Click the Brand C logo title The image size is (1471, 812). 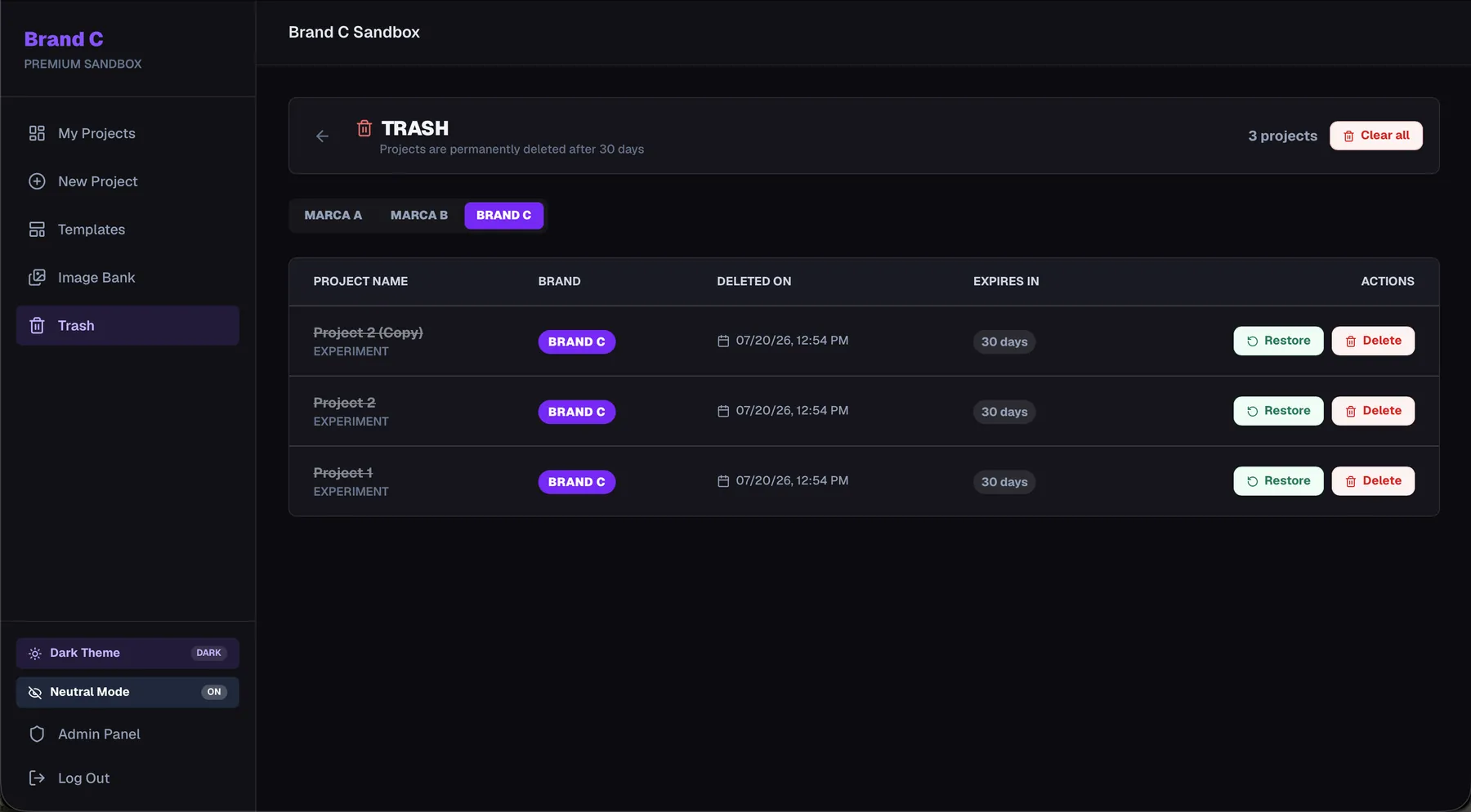64,39
